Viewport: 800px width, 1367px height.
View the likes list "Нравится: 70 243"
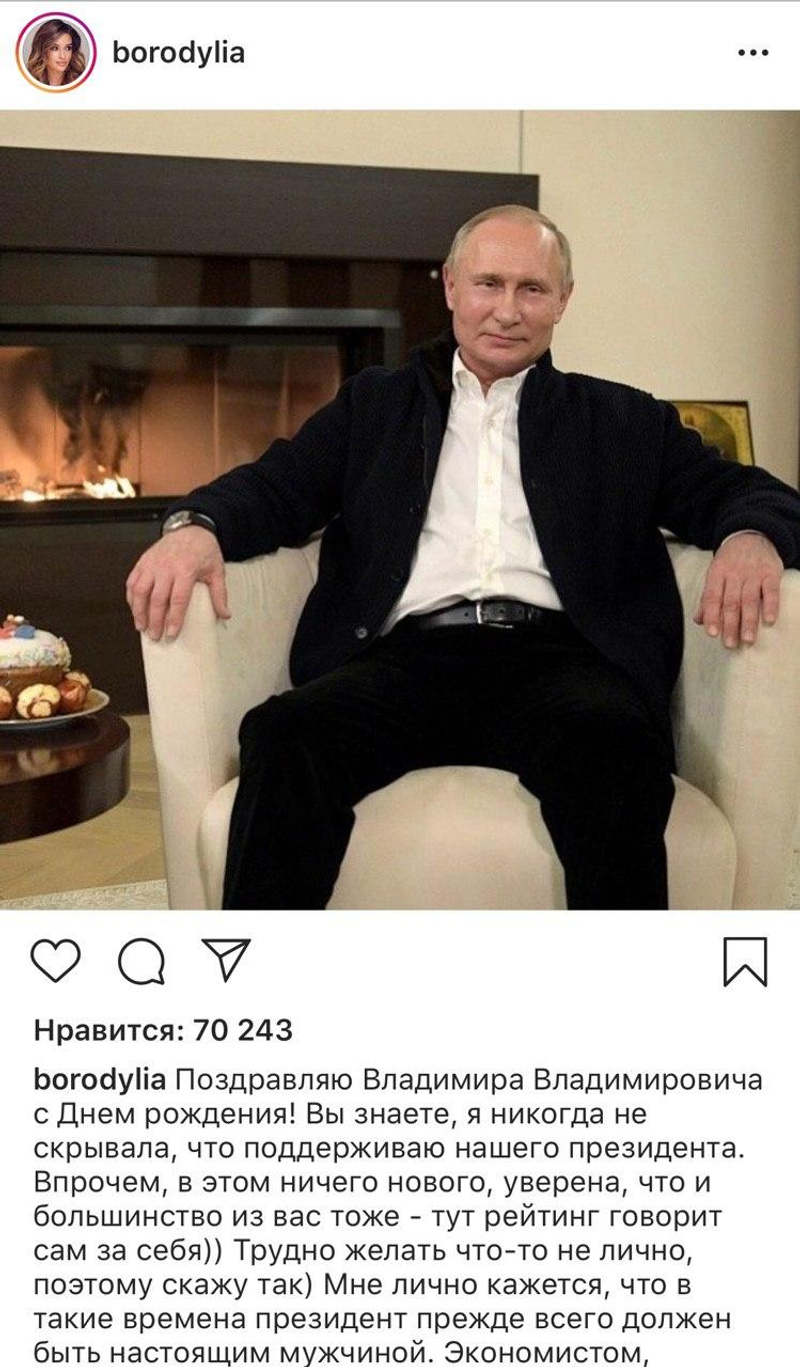coord(163,1029)
